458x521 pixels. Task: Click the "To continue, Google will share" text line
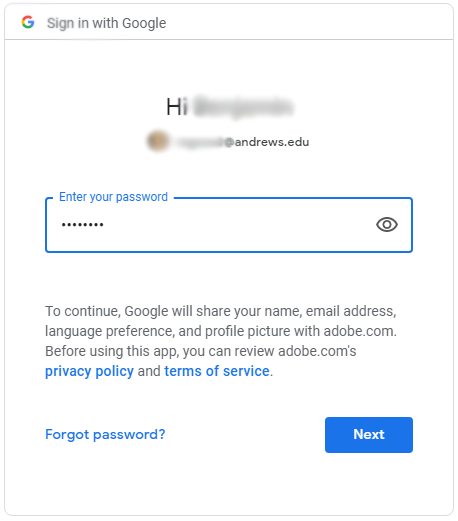(x=221, y=311)
